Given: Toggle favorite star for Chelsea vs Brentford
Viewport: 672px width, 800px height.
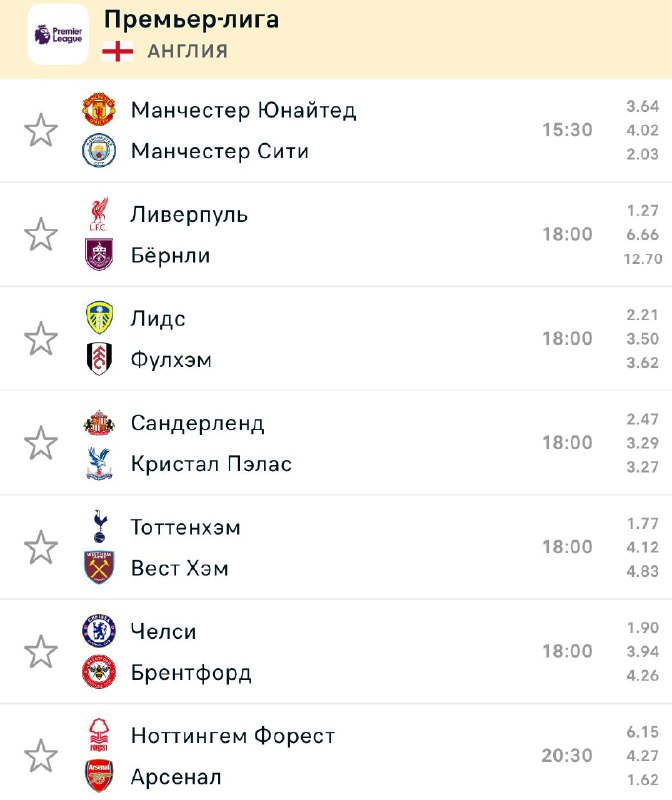Looking at the screenshot, I should tap(41, 651).
